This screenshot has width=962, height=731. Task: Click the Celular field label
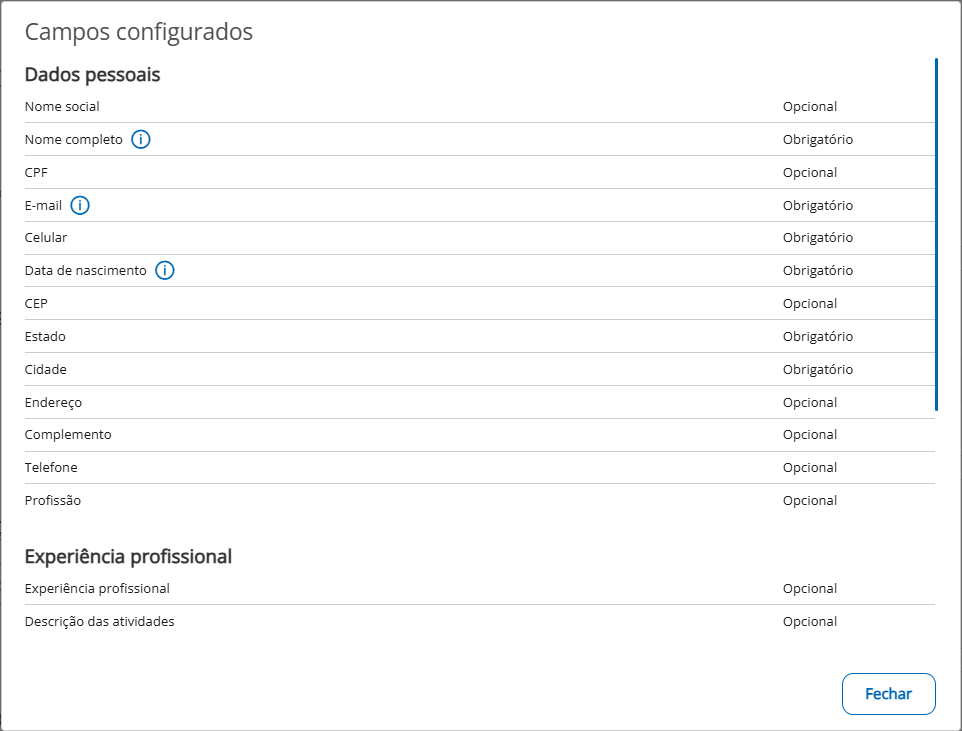[46, 238]
